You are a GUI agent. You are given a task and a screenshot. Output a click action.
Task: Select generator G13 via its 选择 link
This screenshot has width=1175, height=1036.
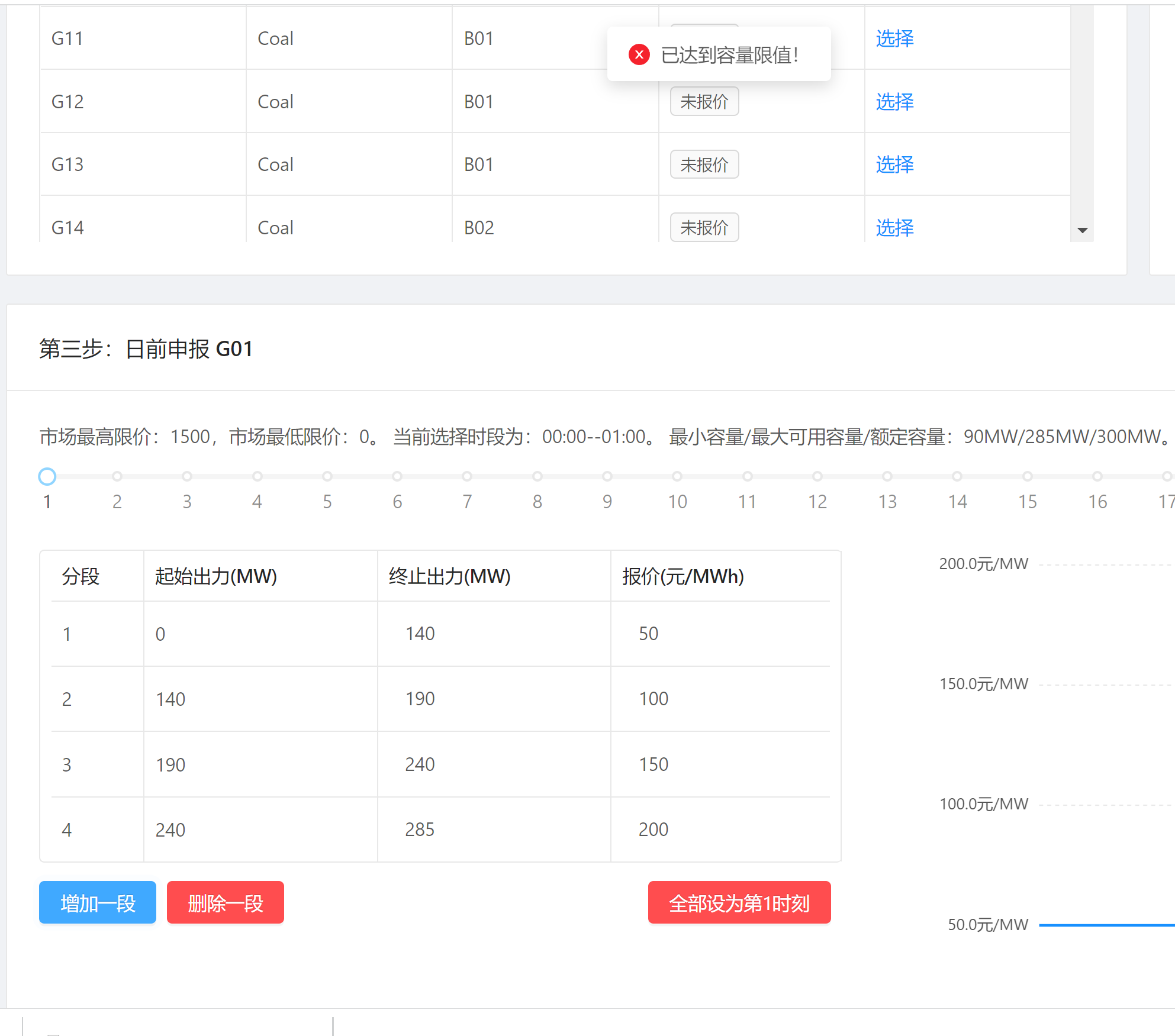(894, 164)
